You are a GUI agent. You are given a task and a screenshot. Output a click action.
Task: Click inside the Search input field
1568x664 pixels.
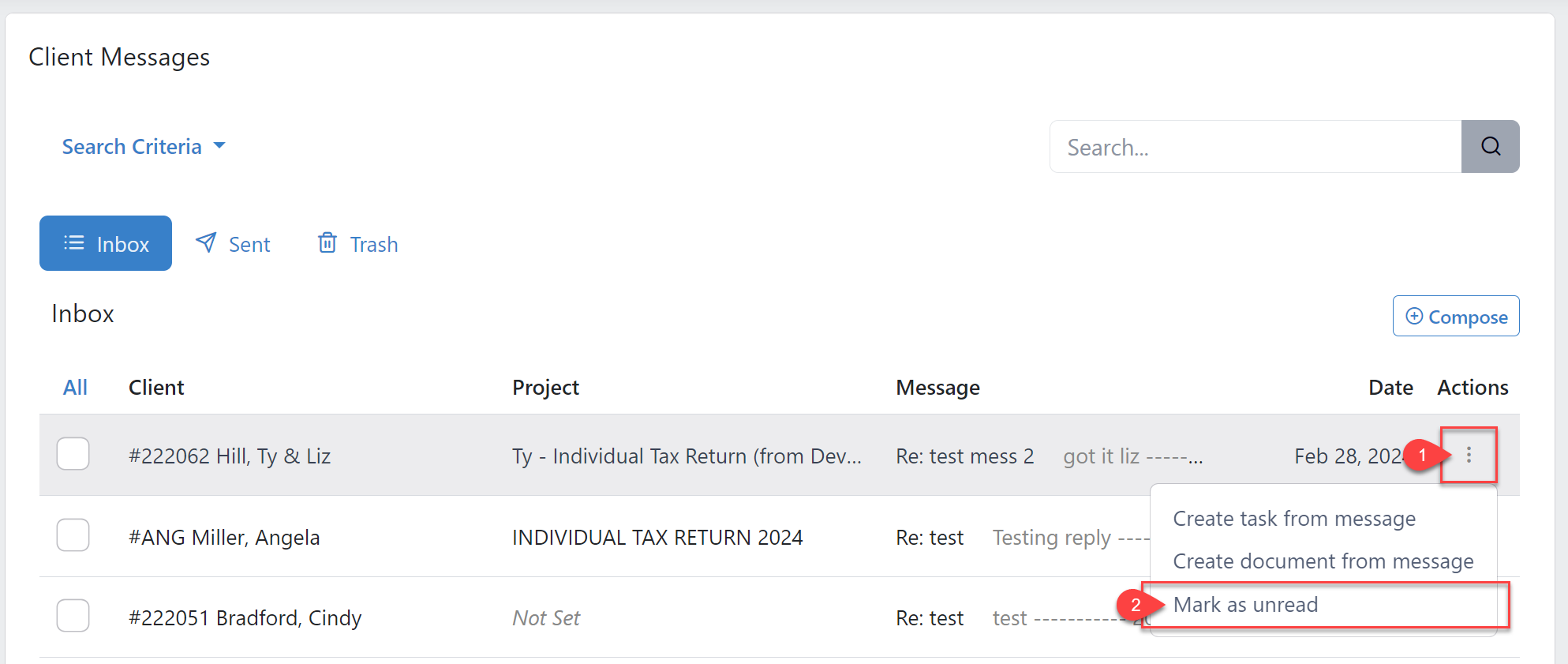pos(1255,146)
